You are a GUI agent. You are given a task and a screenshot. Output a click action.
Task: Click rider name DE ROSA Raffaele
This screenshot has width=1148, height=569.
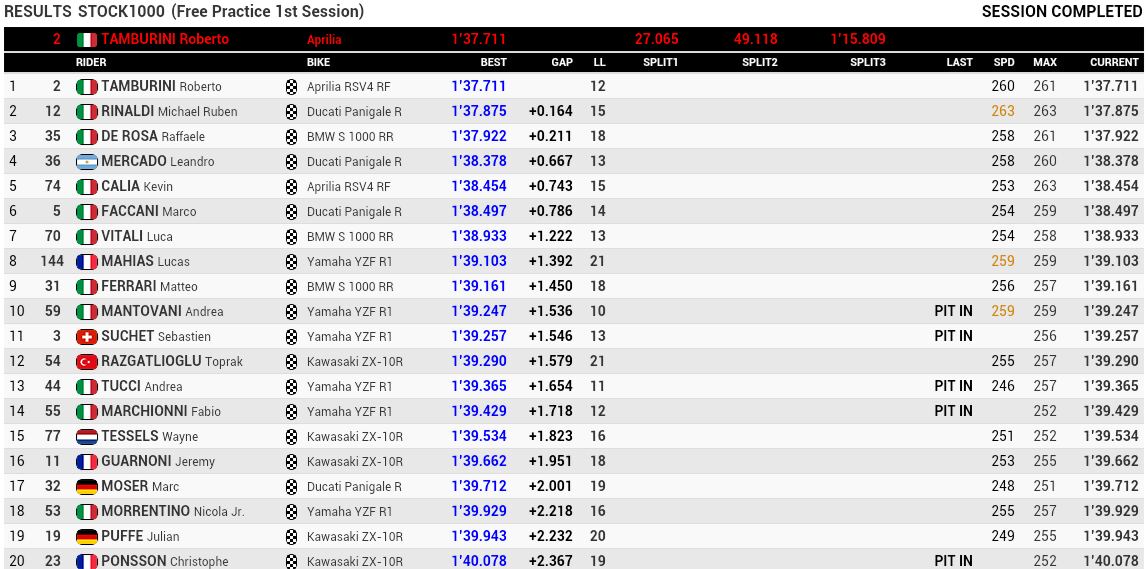point(153,137)
